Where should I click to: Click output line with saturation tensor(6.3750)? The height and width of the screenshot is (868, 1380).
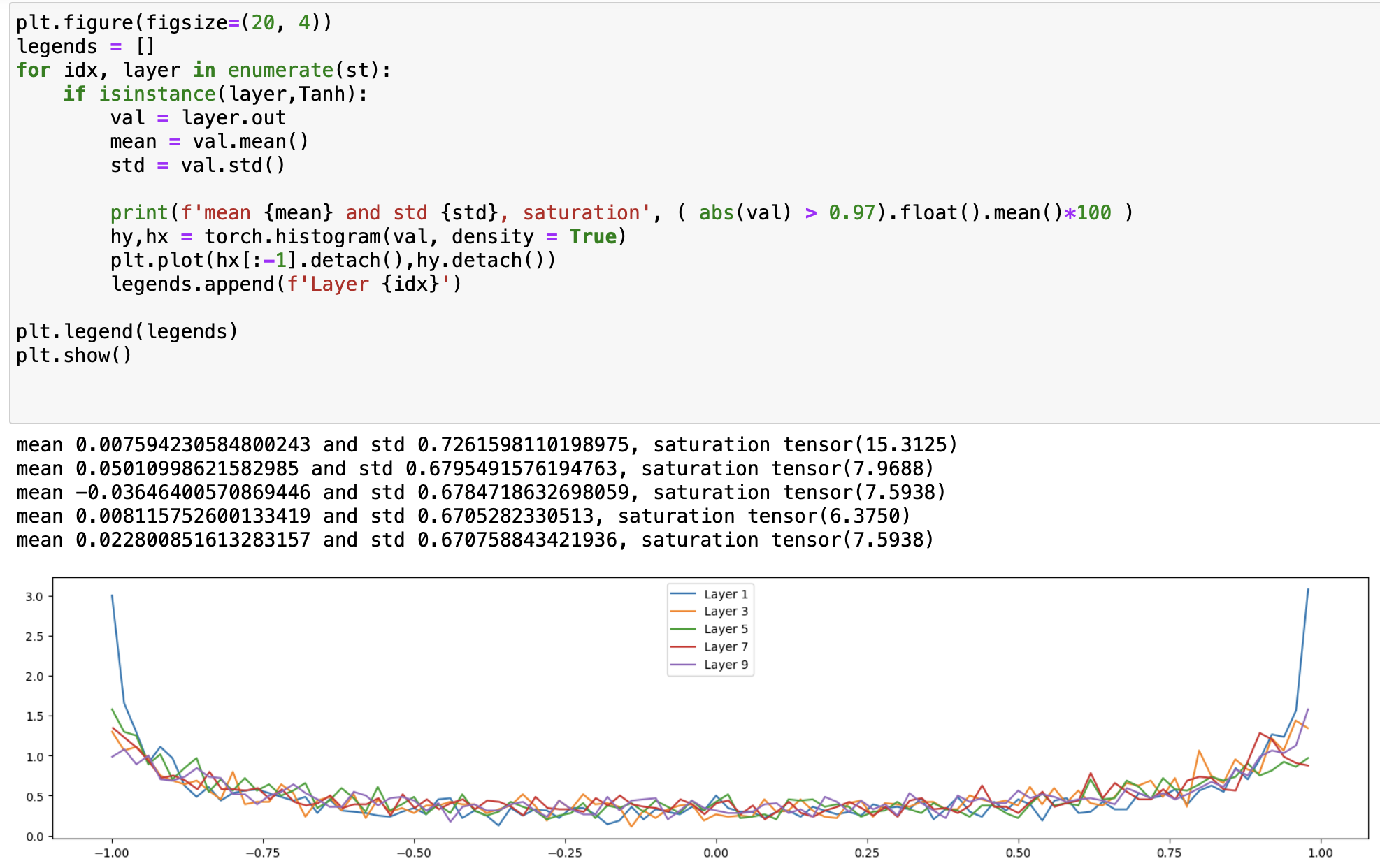[463, 516]
